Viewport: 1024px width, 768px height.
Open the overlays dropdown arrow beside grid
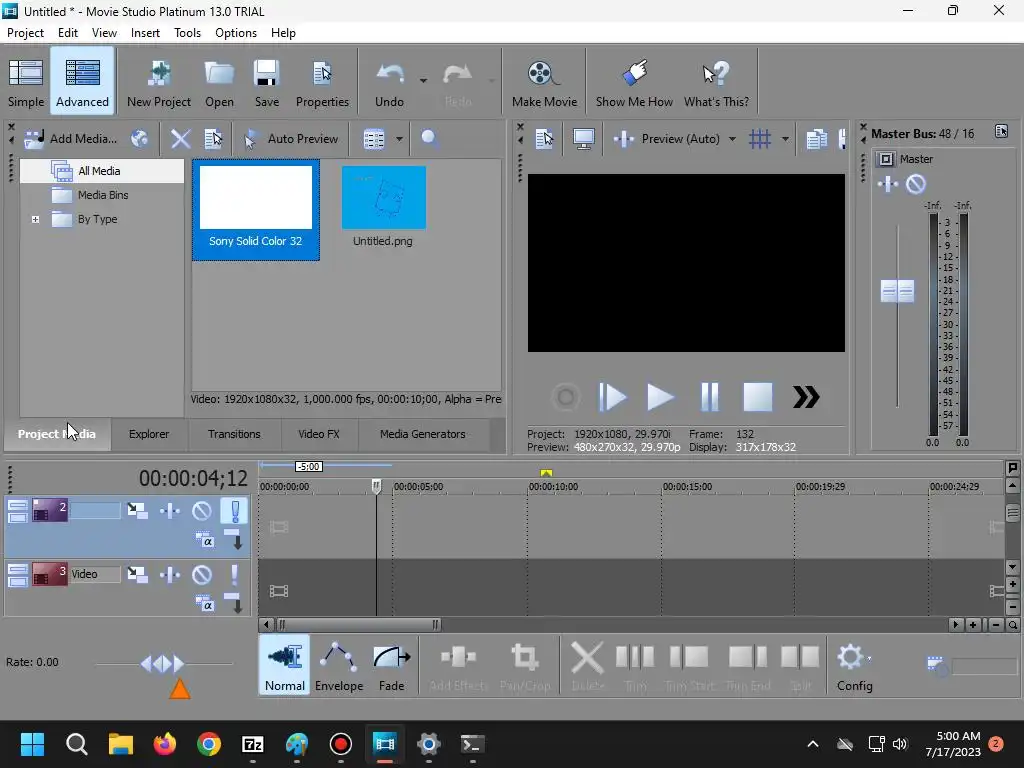[785, 138]
